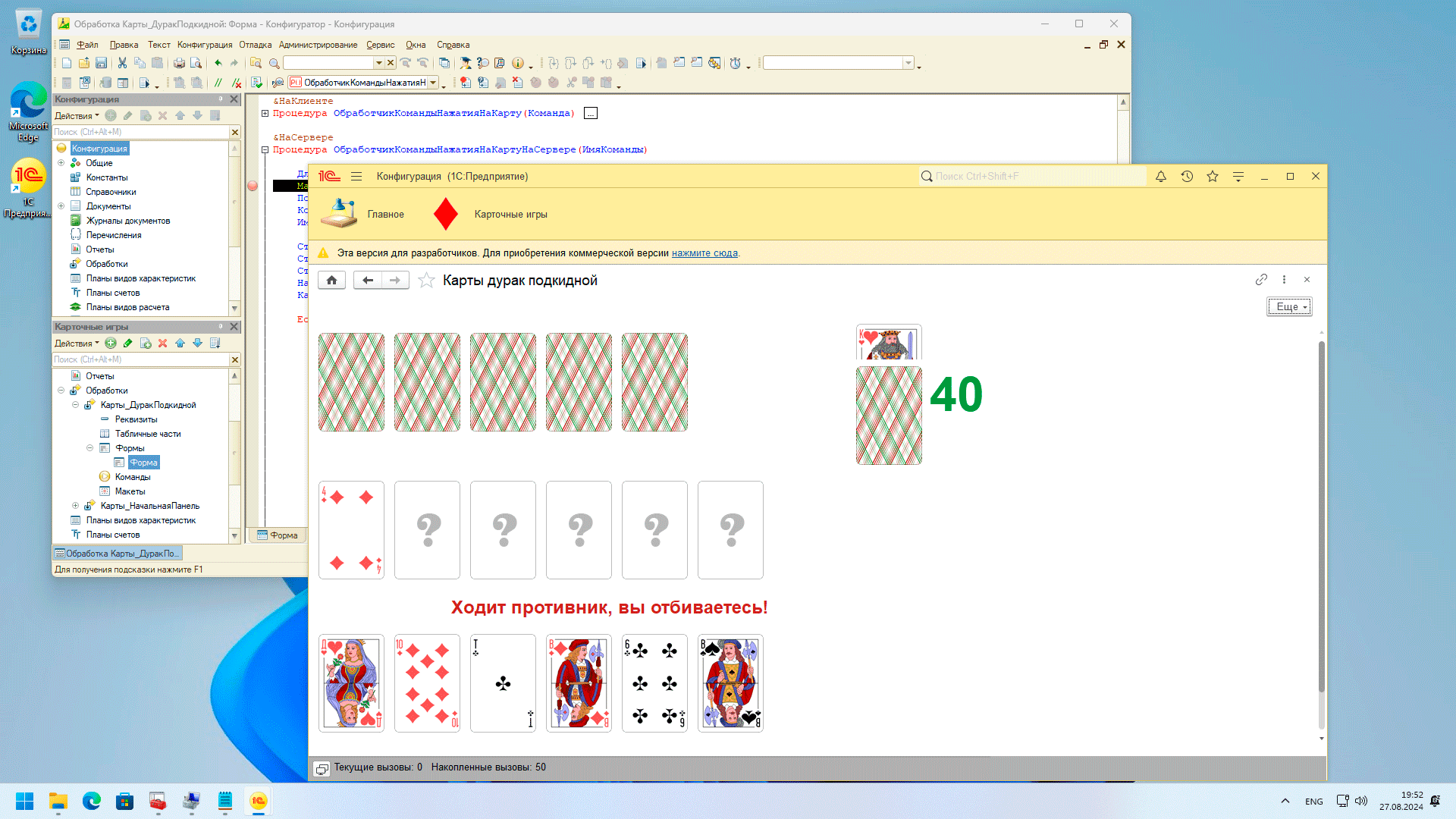
Task: Open the Еще dropdown button
Action: 1289,307
